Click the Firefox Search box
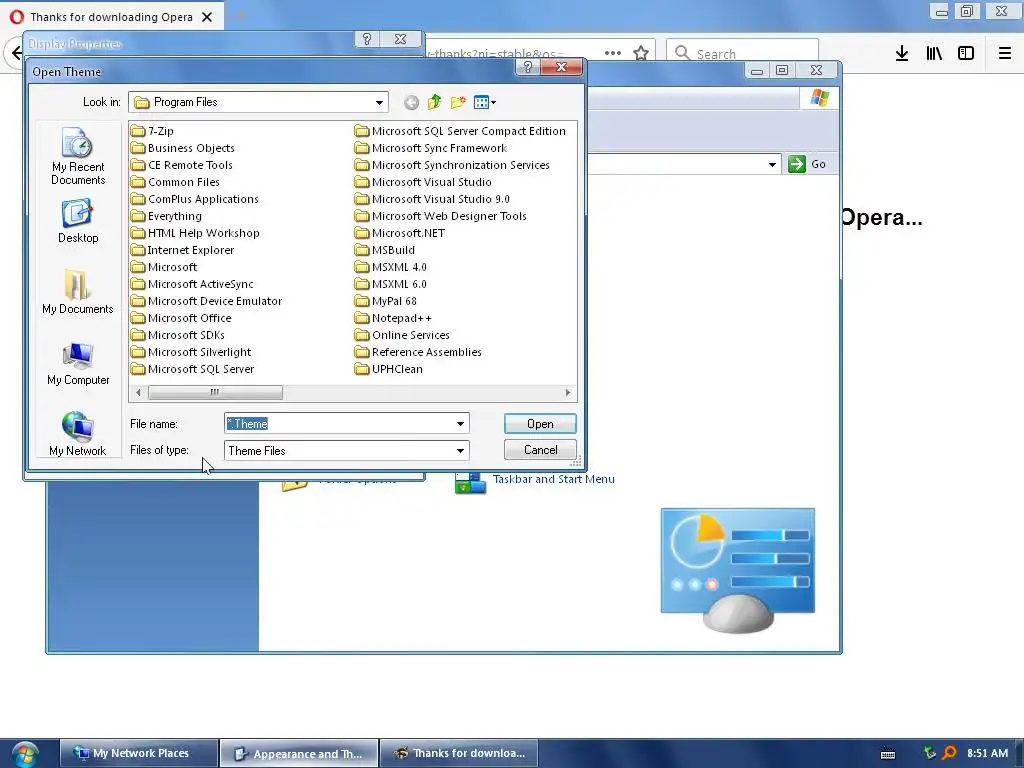The image size is (1024, 768). coord(742,53)
